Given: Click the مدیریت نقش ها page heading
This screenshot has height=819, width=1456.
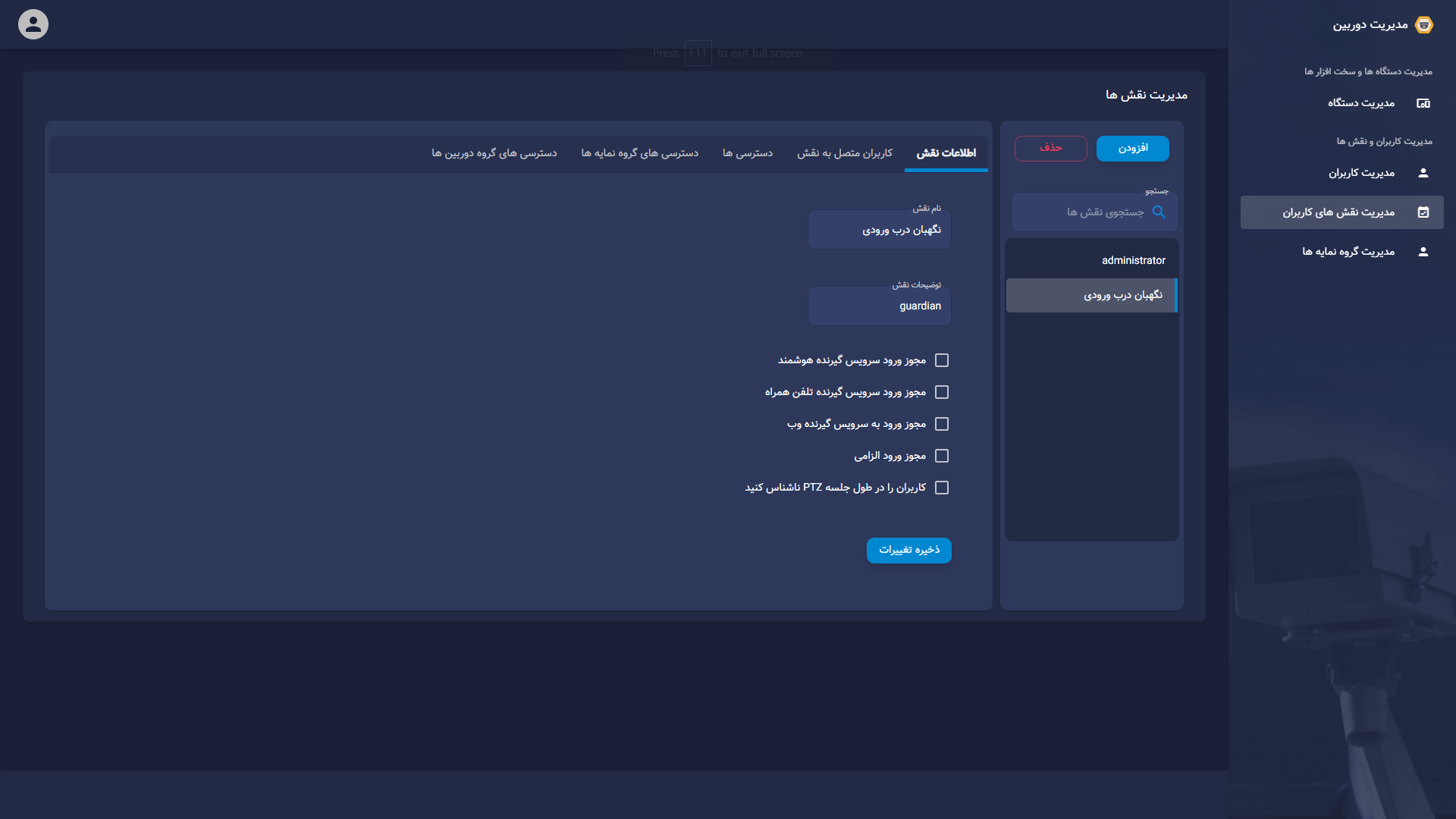Looking at the screenshot, I should pyautogui.click(x=1147, y=95).
